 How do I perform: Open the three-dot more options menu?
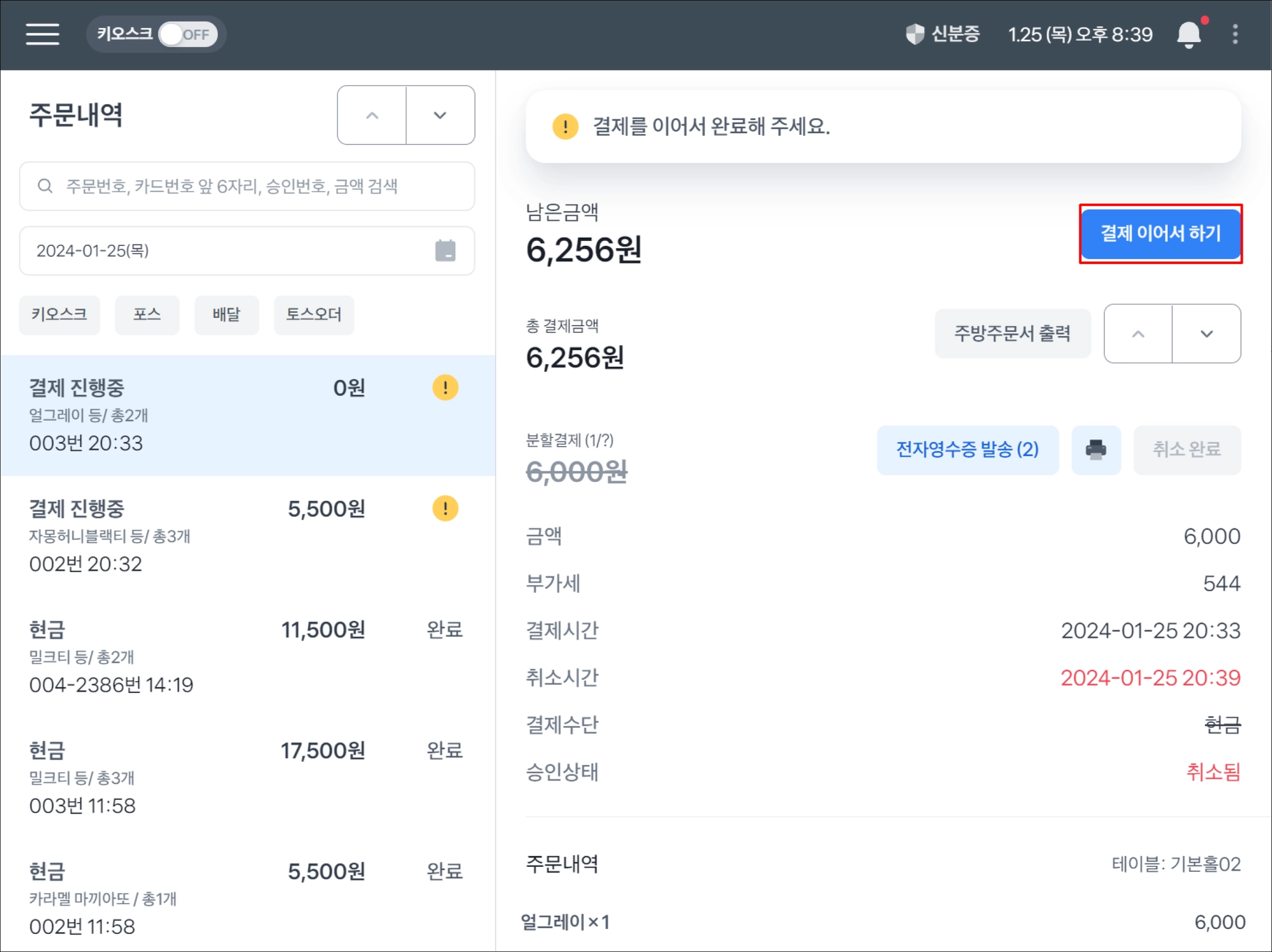click(1235, 34)
